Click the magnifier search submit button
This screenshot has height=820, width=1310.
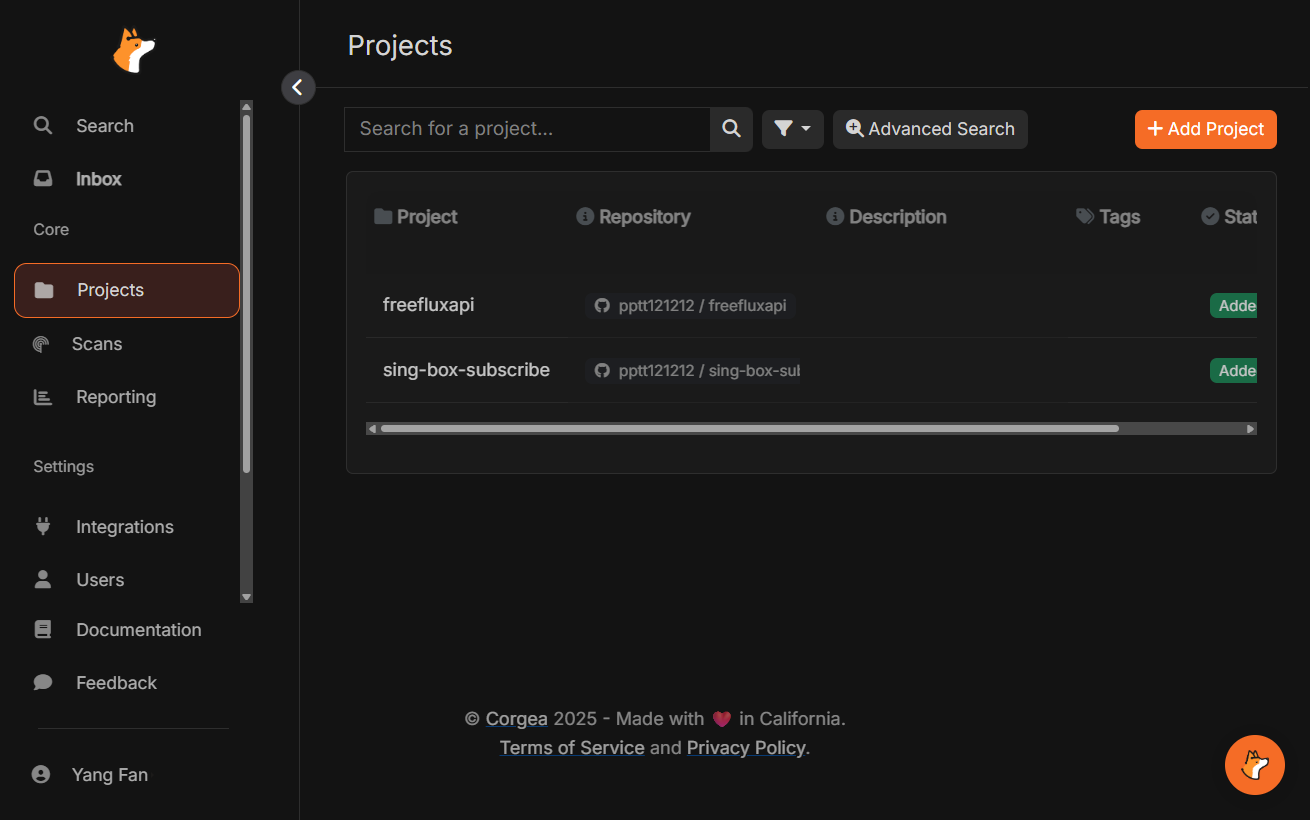(x=731, y=129)
